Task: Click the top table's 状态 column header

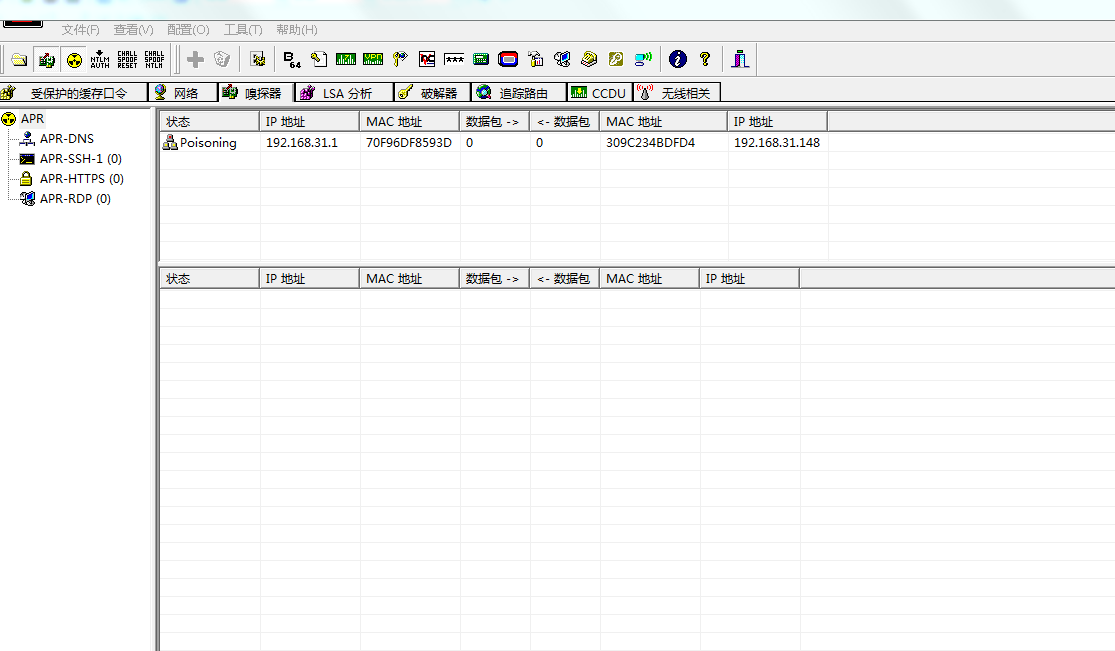Action: [x=209, y=122]
